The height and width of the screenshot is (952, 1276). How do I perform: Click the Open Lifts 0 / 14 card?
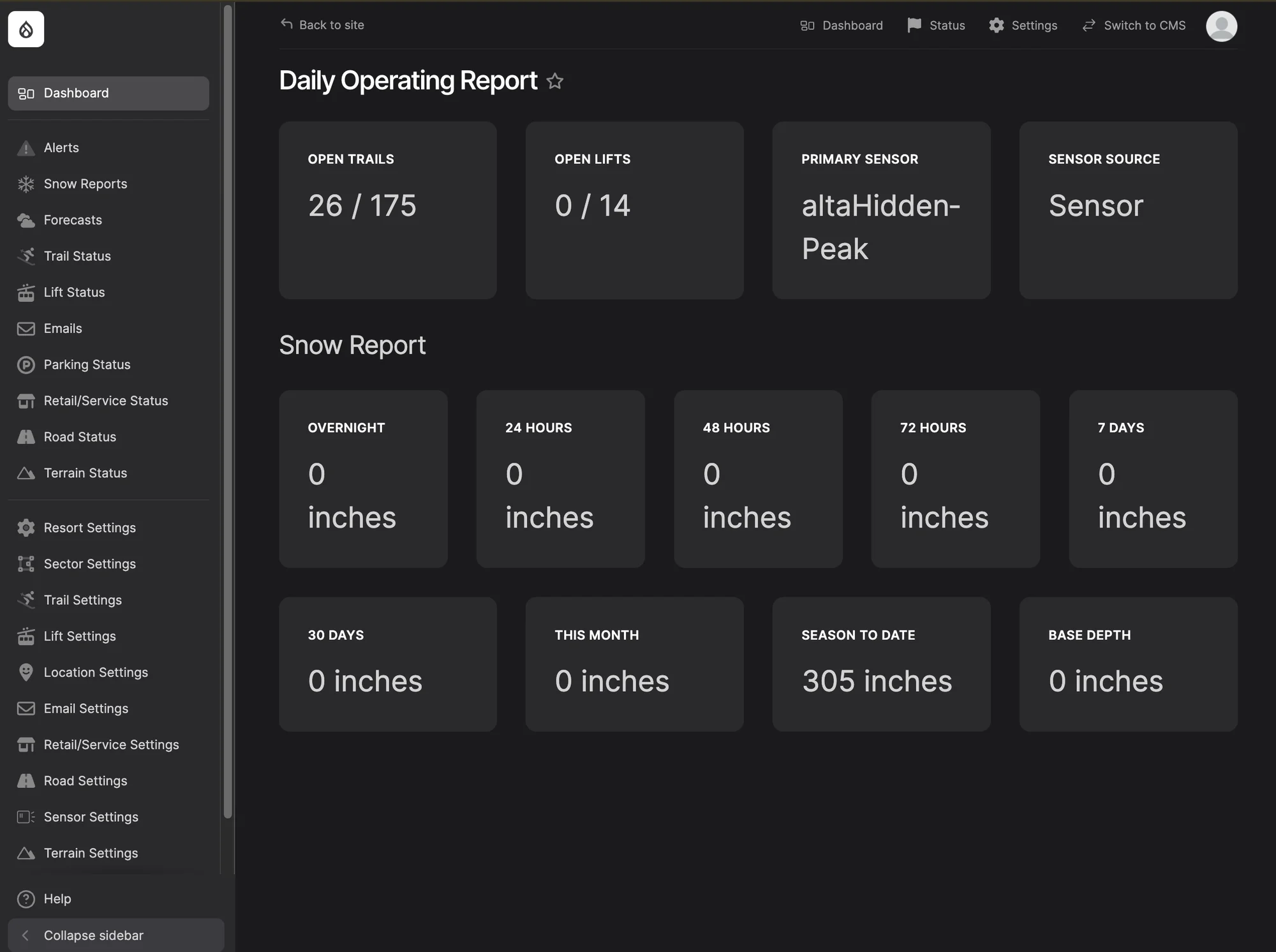click(634, 211)
